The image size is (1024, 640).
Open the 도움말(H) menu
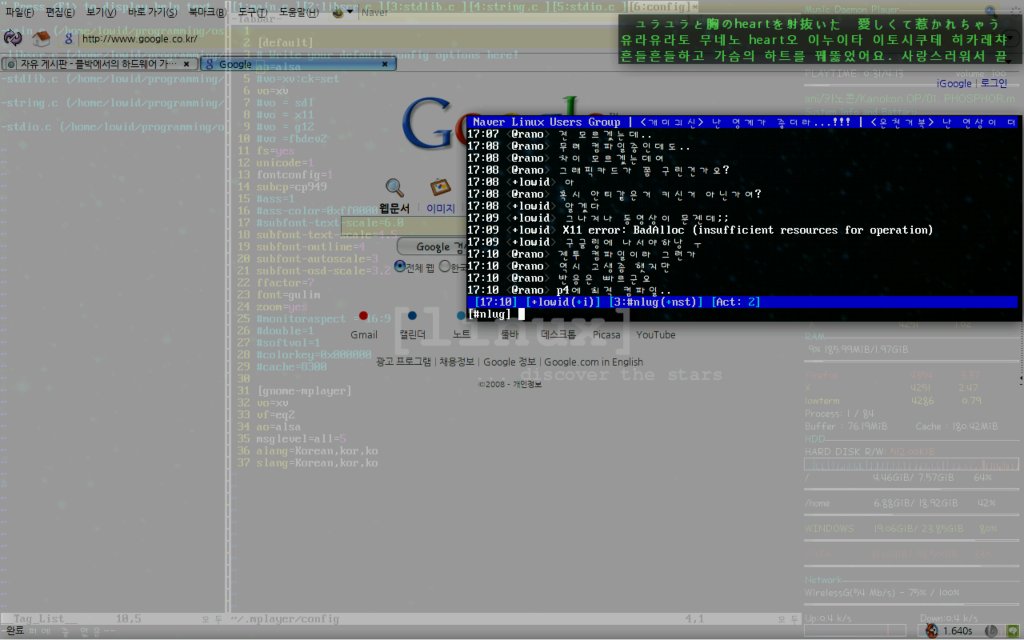coord(298,12)
